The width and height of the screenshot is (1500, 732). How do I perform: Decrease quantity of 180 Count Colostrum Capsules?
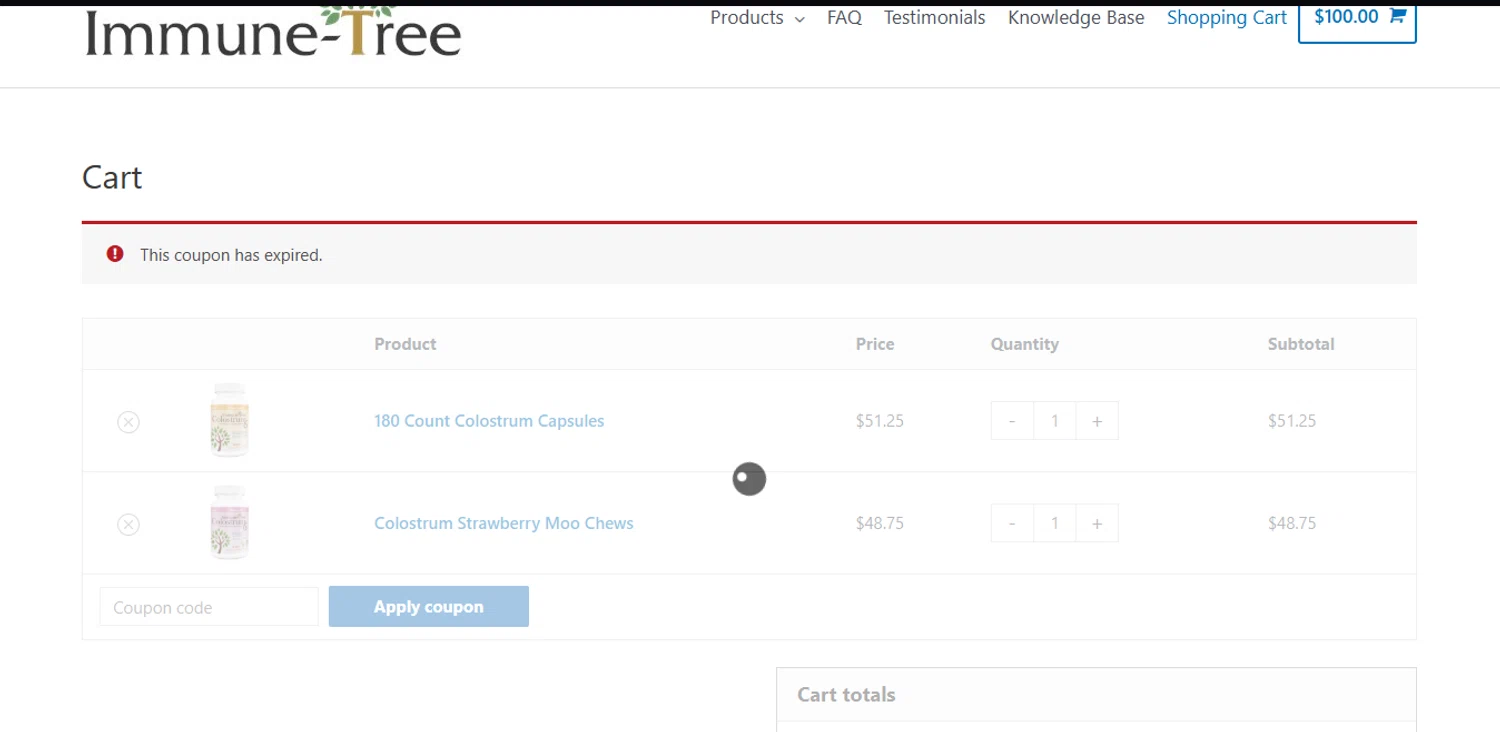point(1012,421)
